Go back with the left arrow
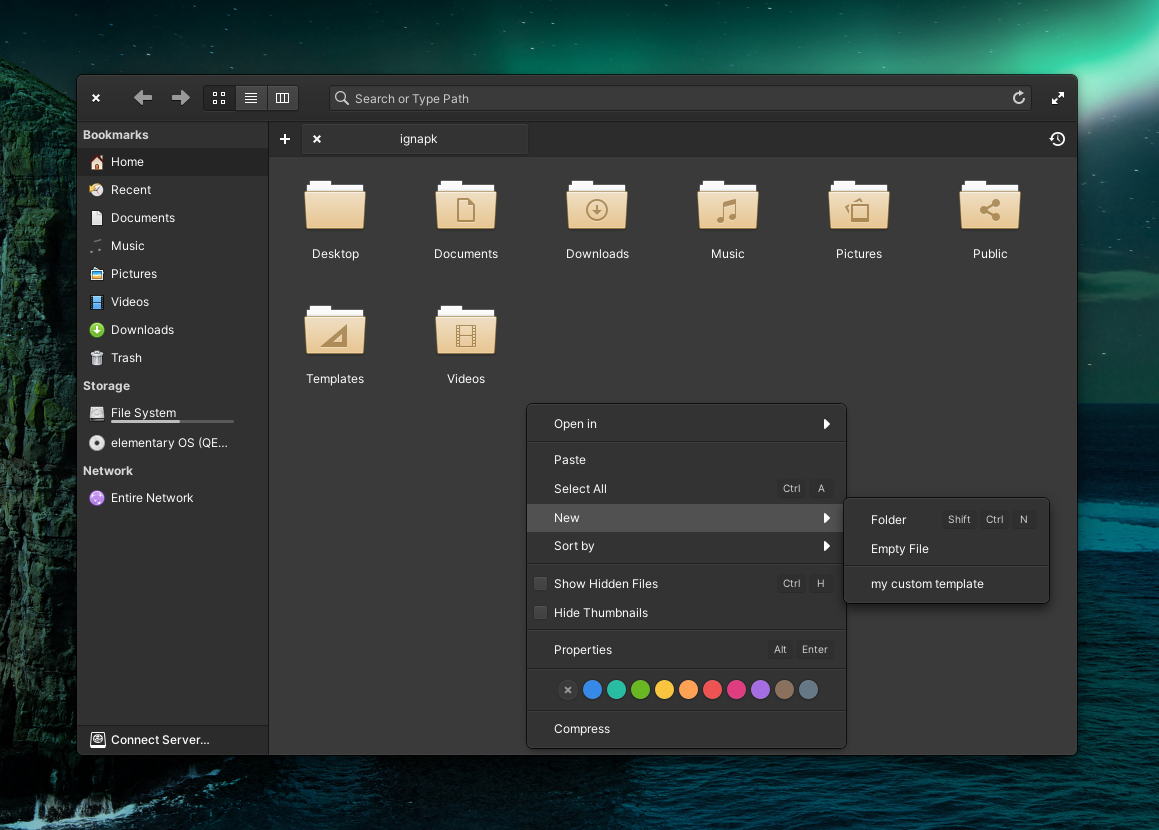The image size is (1159, 830). pos(143,98)
